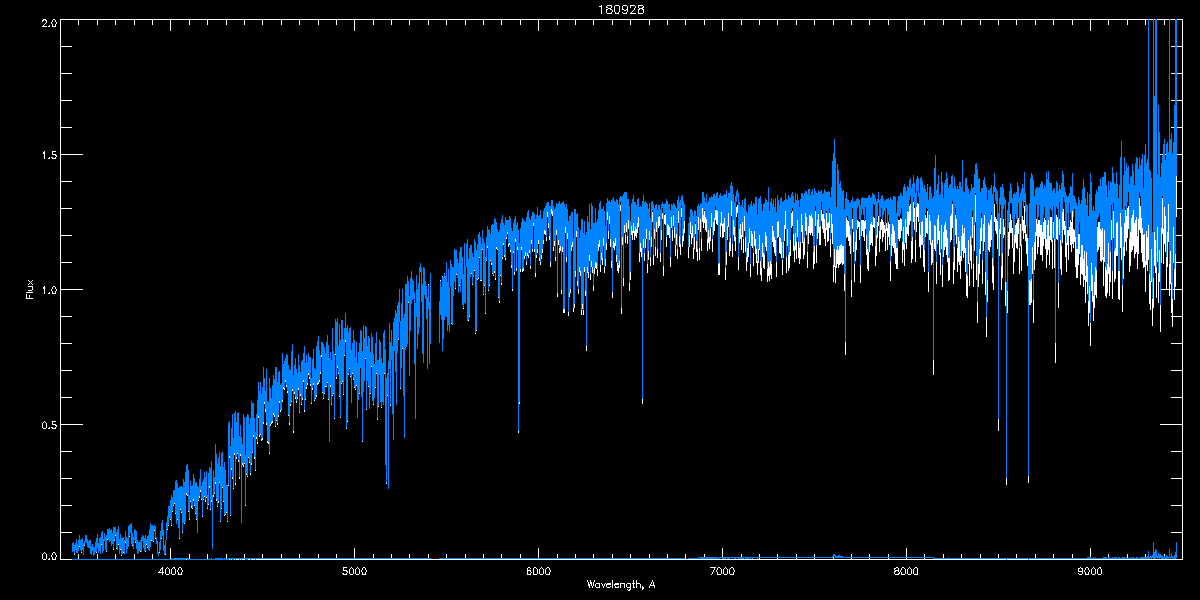
Task: Click the plot title 180928
Action: (602, 9)
